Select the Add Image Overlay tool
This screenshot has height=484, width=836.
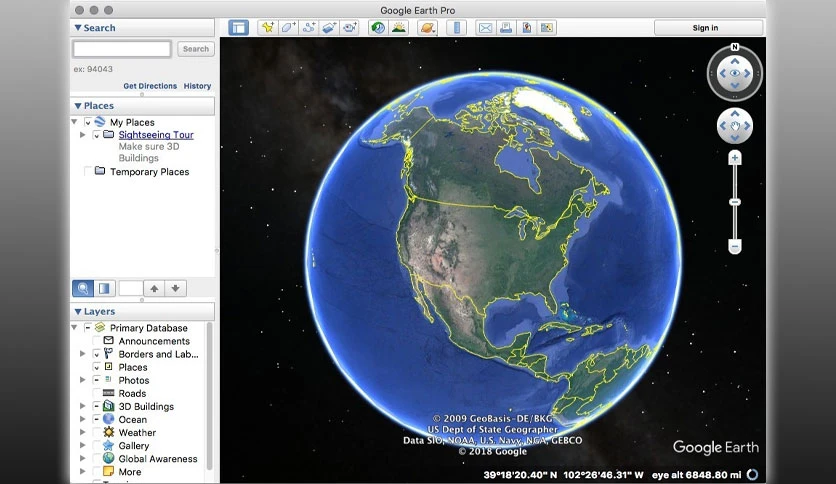pos(329,28)
